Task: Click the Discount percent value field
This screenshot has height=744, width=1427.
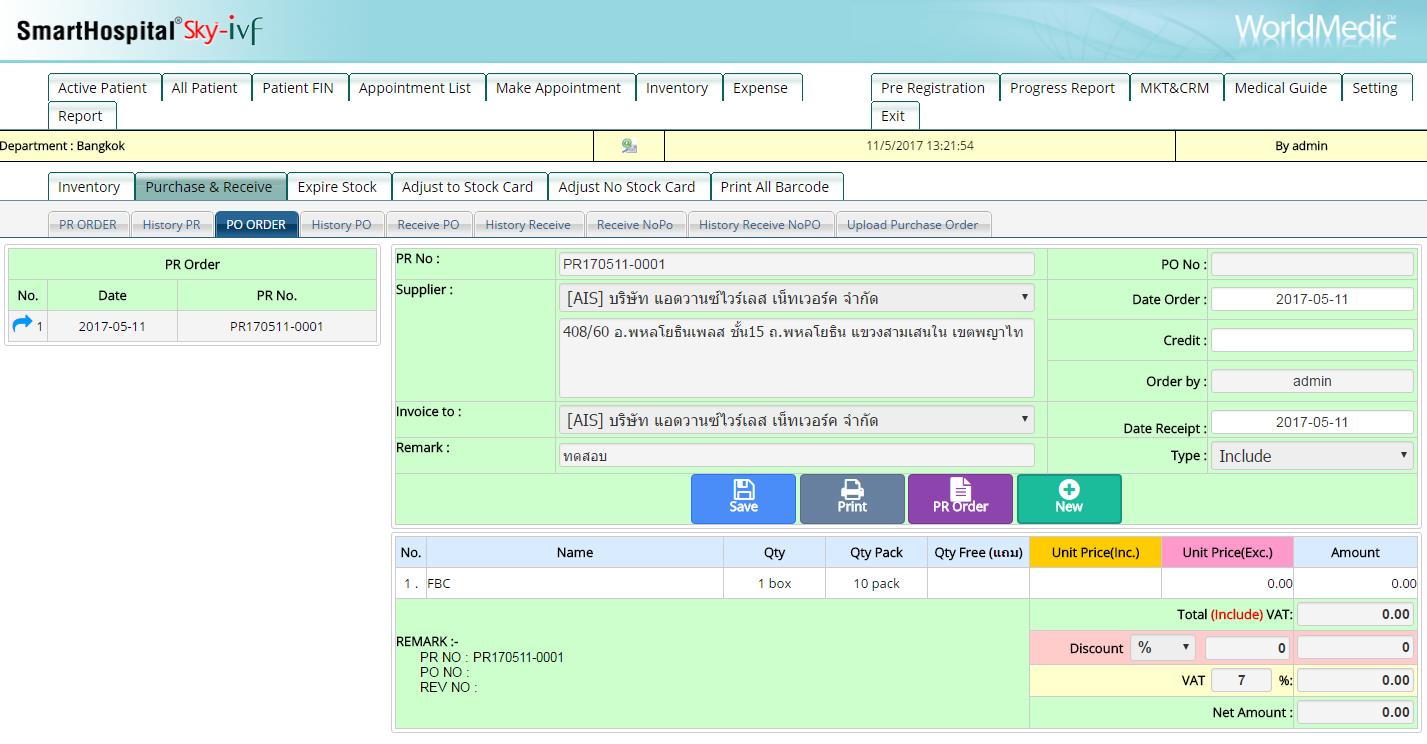Action: [1248, 648]
